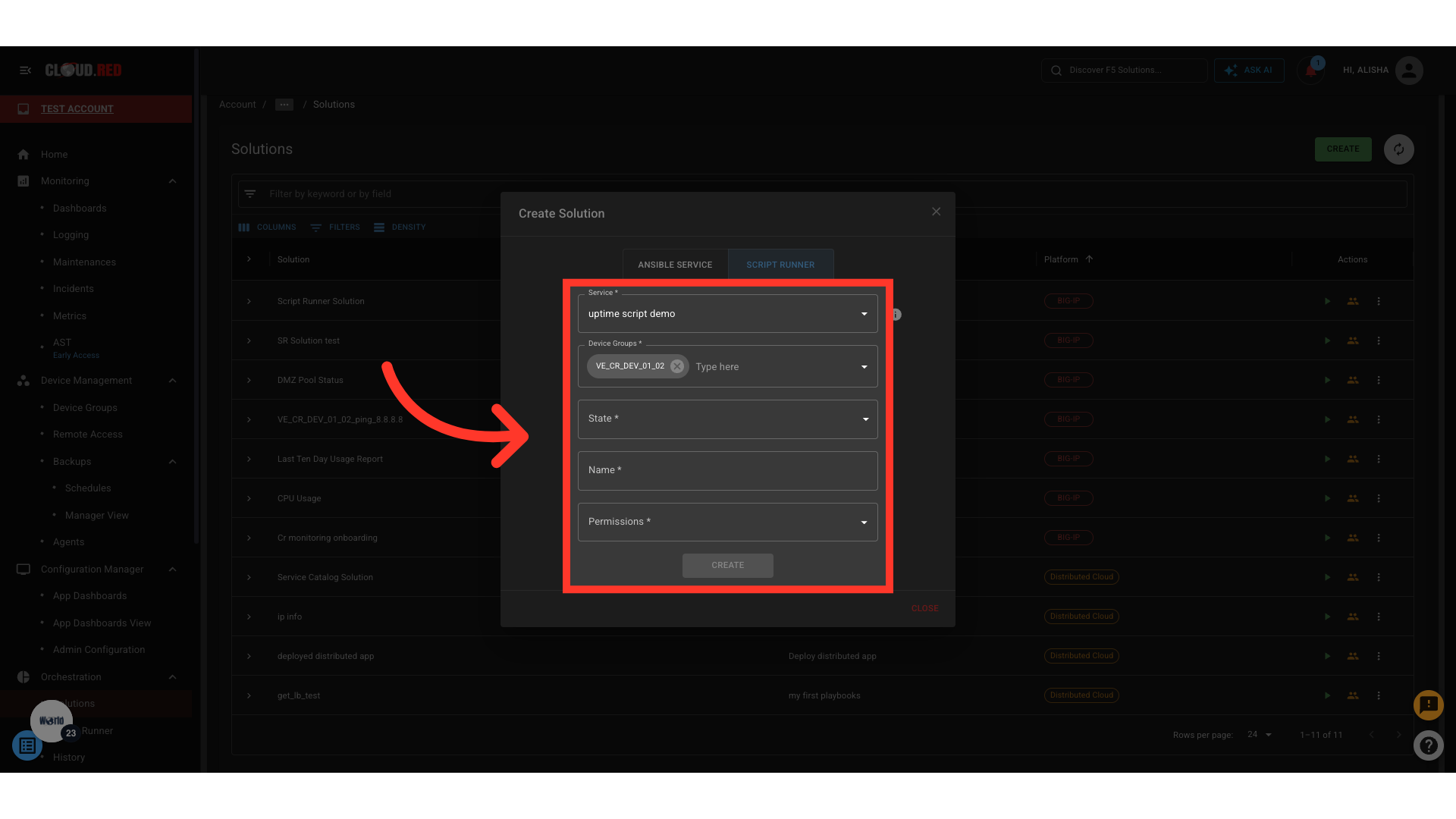This screenshot has width=1456, height=819.
Task: Expand the DMZ Pool Status row
Action: (x=249, y=380)
